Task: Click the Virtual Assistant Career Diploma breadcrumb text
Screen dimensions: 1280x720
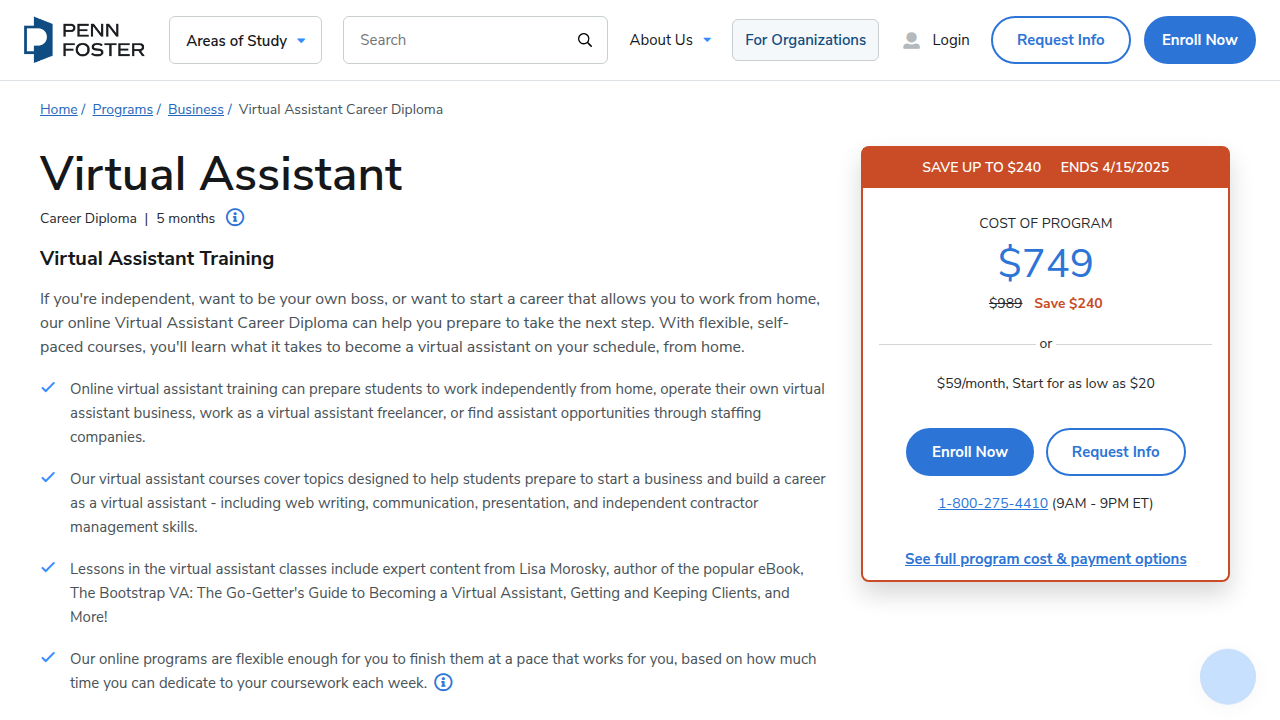Action: (x=341, y=109)
